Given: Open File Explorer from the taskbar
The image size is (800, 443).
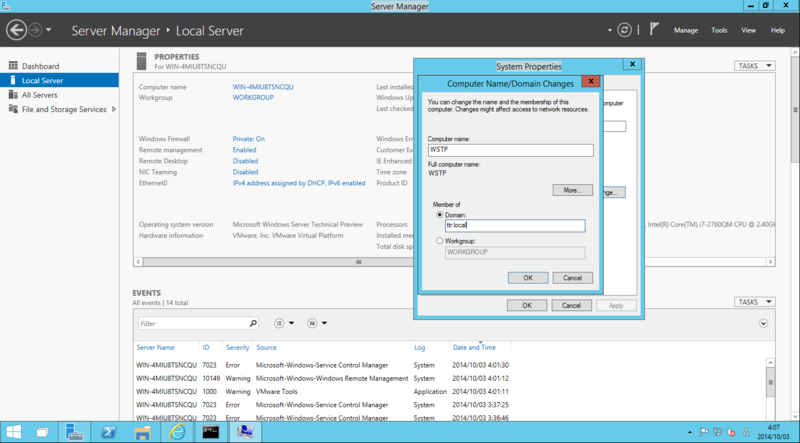Looking at the screenshot, I should pos(142,432).
